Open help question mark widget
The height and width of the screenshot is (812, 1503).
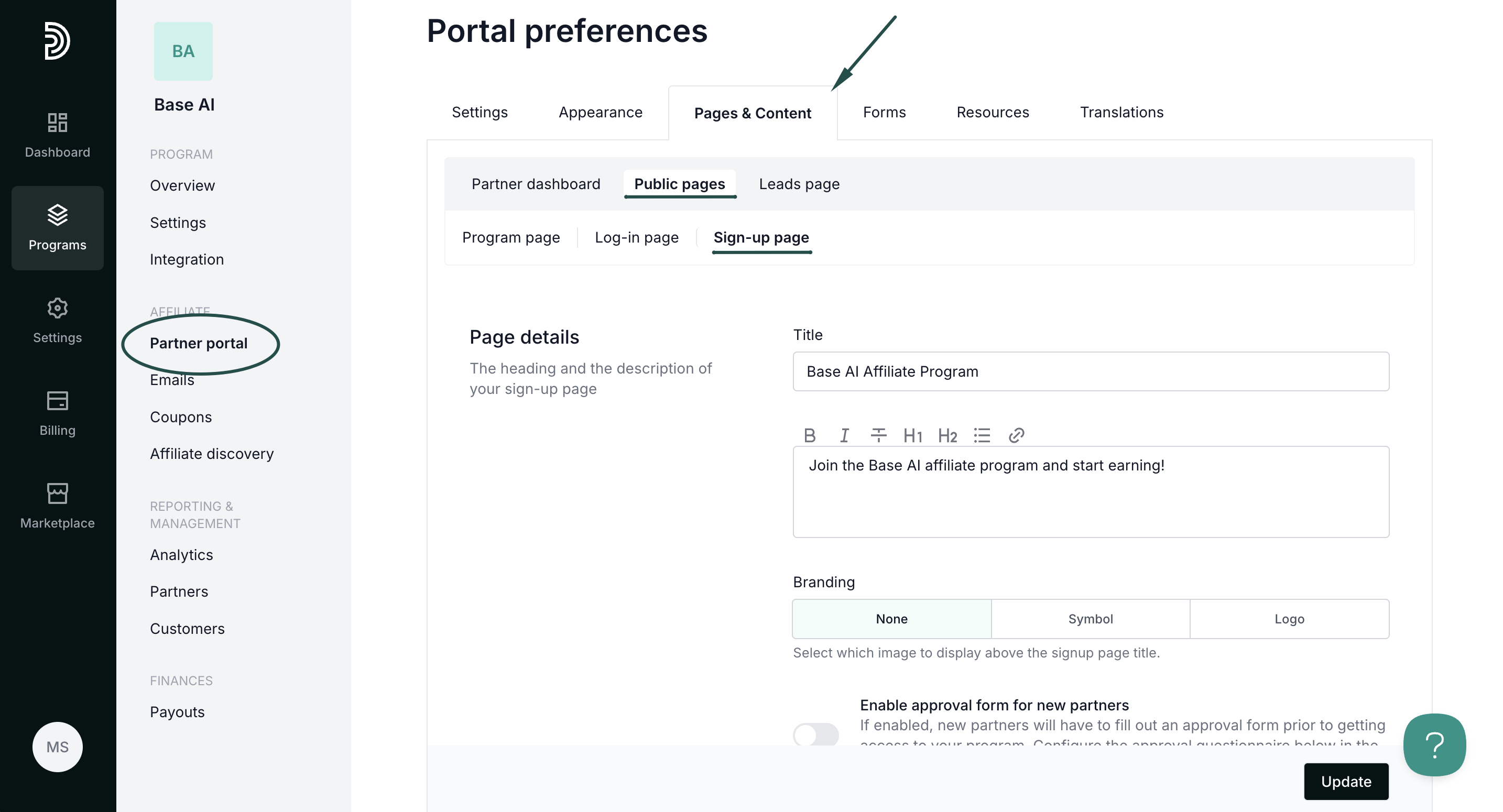coord(1434,745)
